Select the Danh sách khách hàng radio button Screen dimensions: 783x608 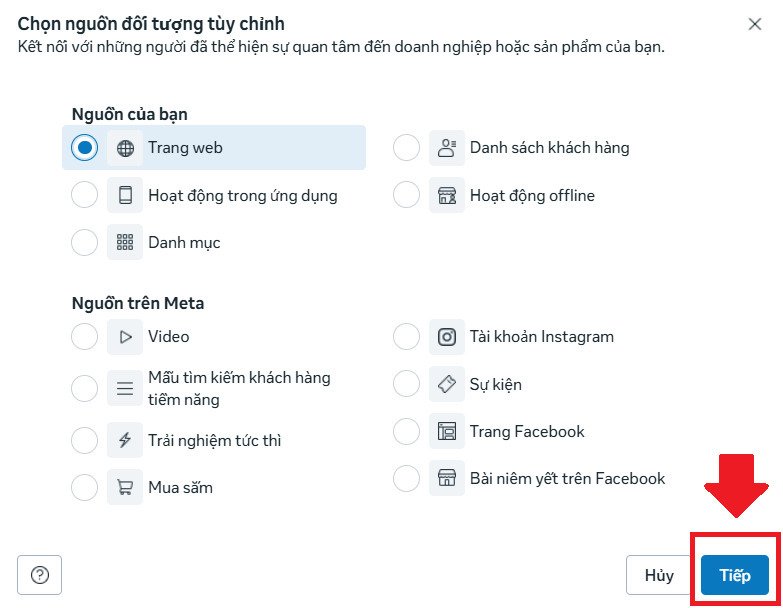[x=407, y=148]
